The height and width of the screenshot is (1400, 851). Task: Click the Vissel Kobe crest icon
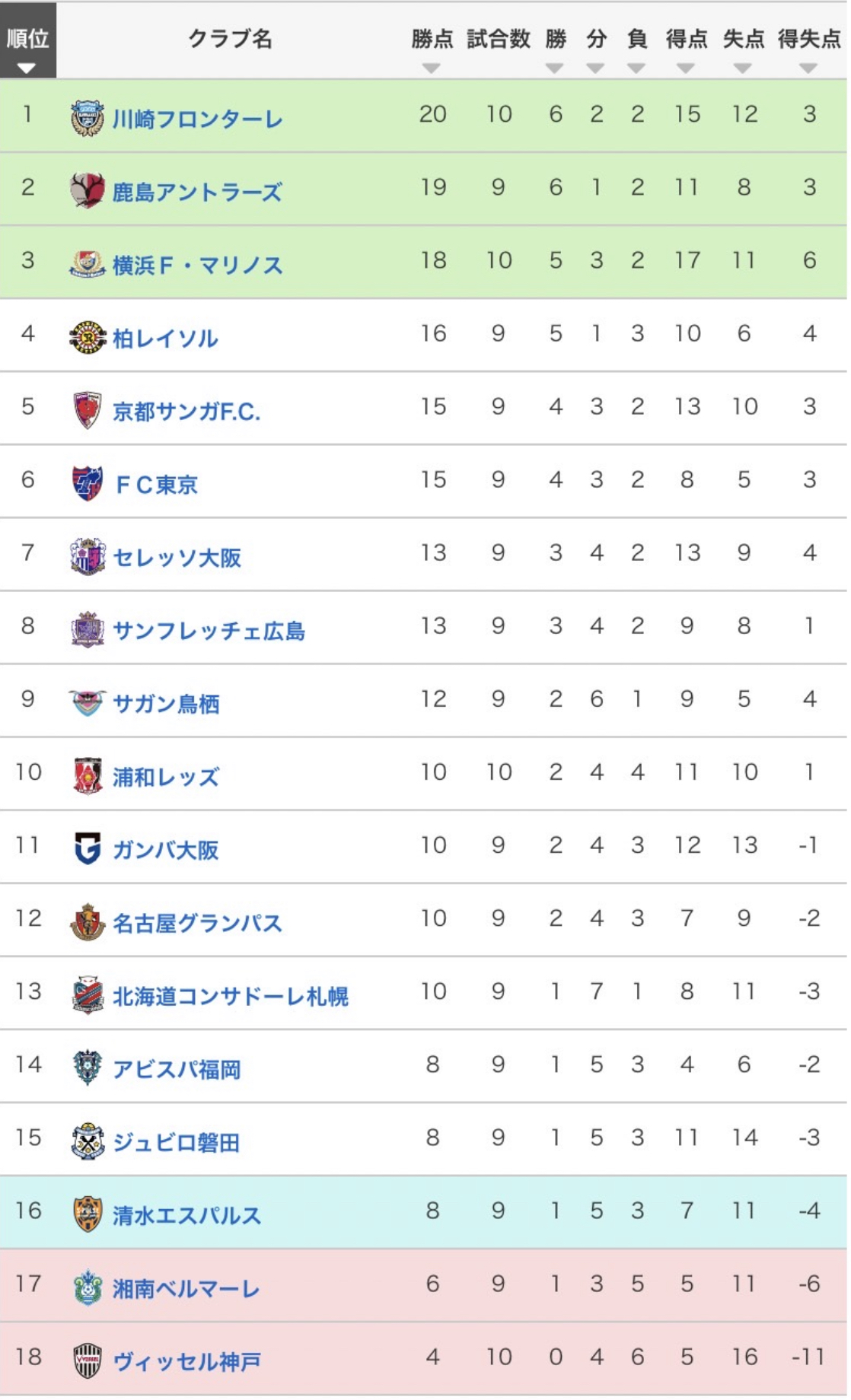click(87, 1360)
